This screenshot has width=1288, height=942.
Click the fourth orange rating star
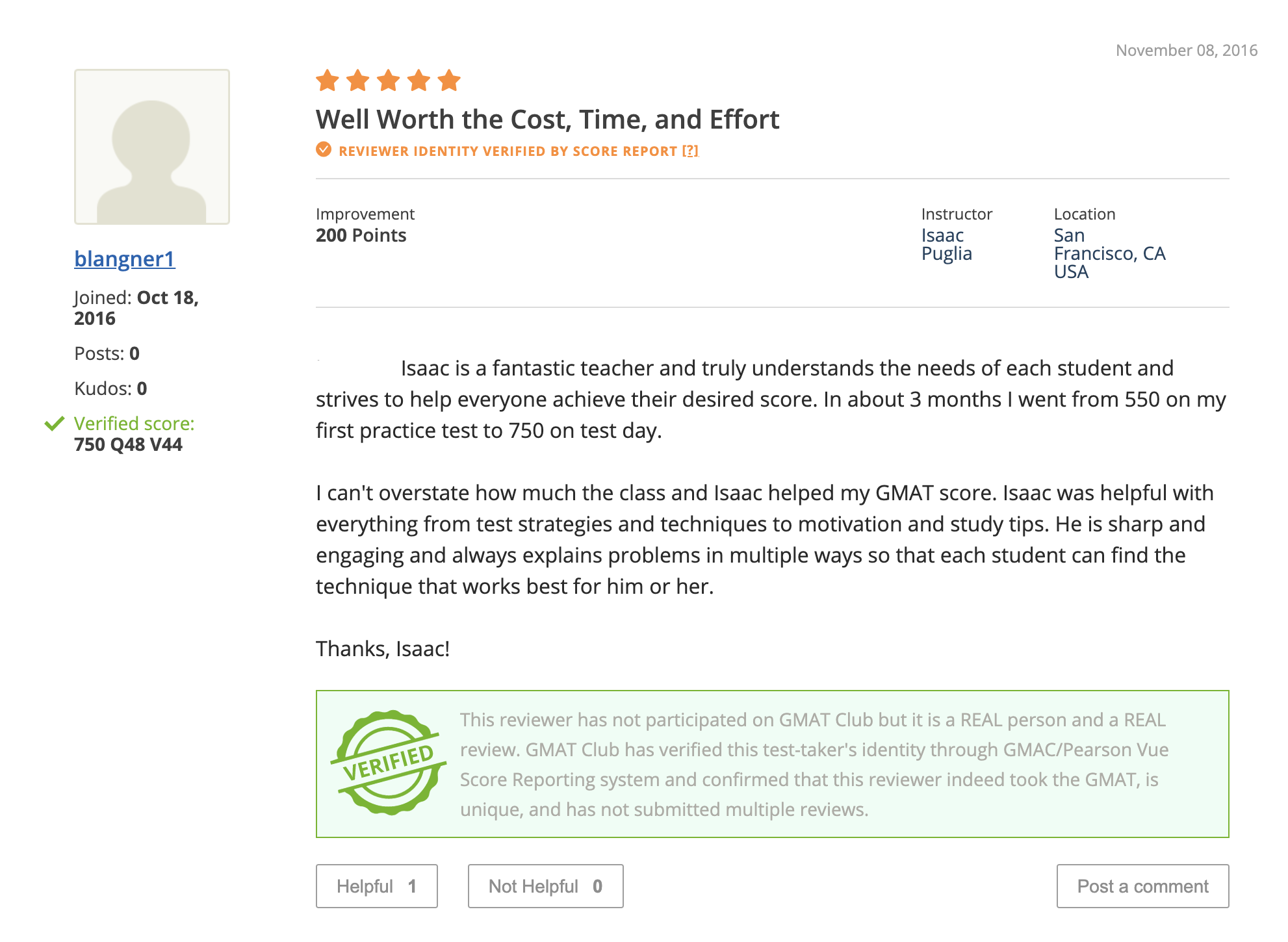419,81
